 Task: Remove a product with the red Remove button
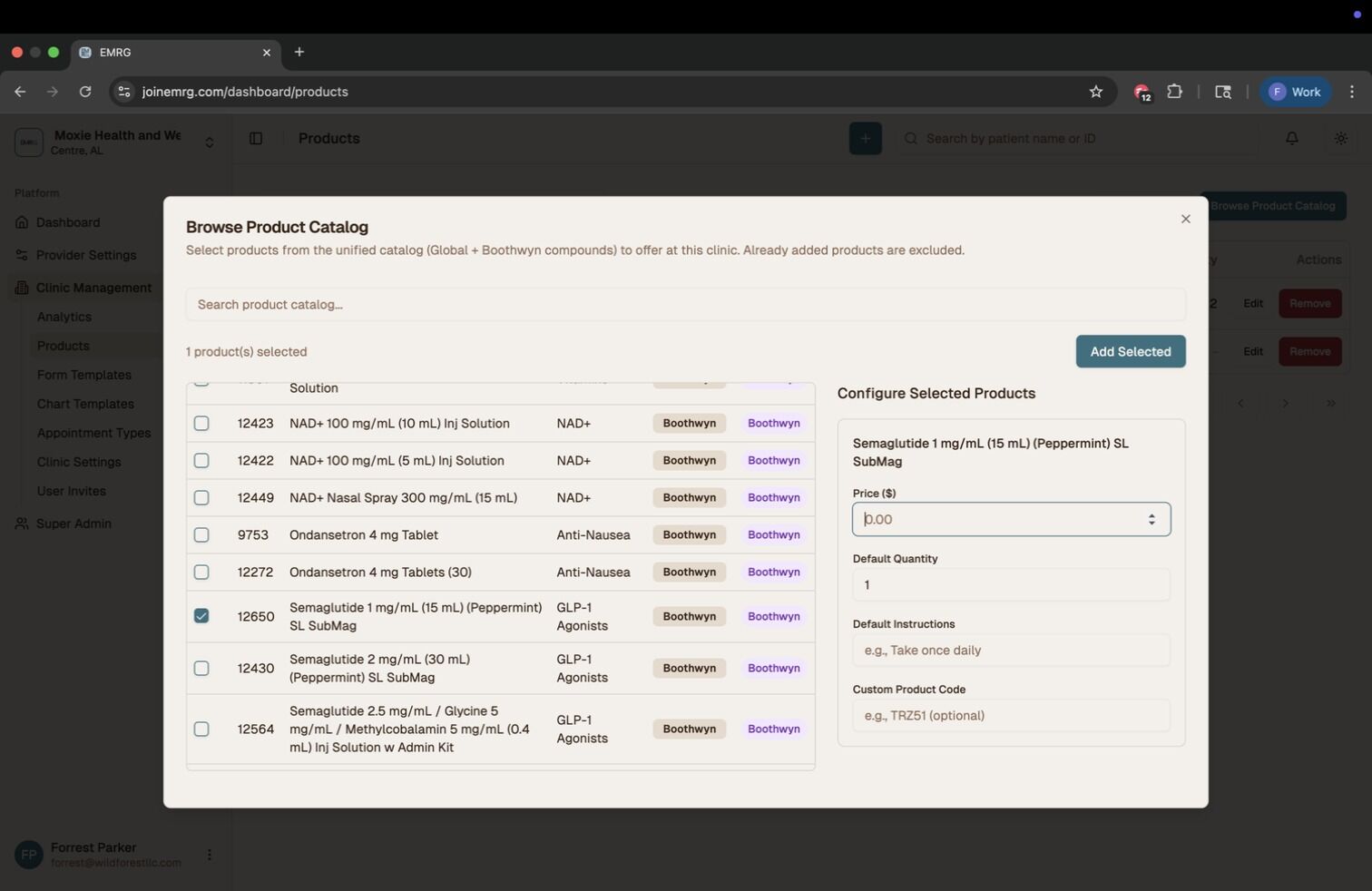tap(1309, 303)
